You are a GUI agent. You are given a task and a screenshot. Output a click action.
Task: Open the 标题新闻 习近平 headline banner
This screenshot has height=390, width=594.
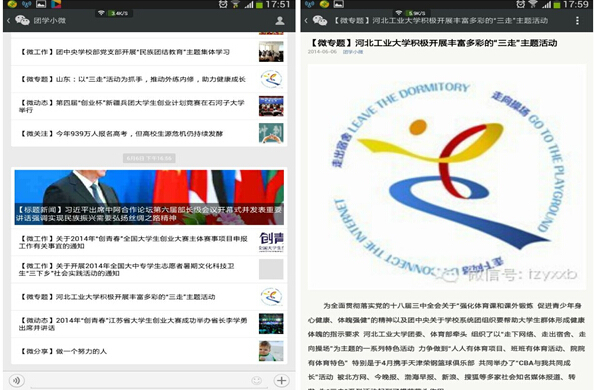149,197
